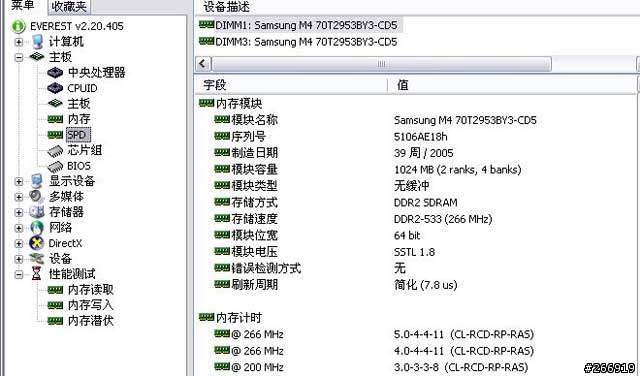Click the 多媒体 speaker icon

[x=37, y=196]
